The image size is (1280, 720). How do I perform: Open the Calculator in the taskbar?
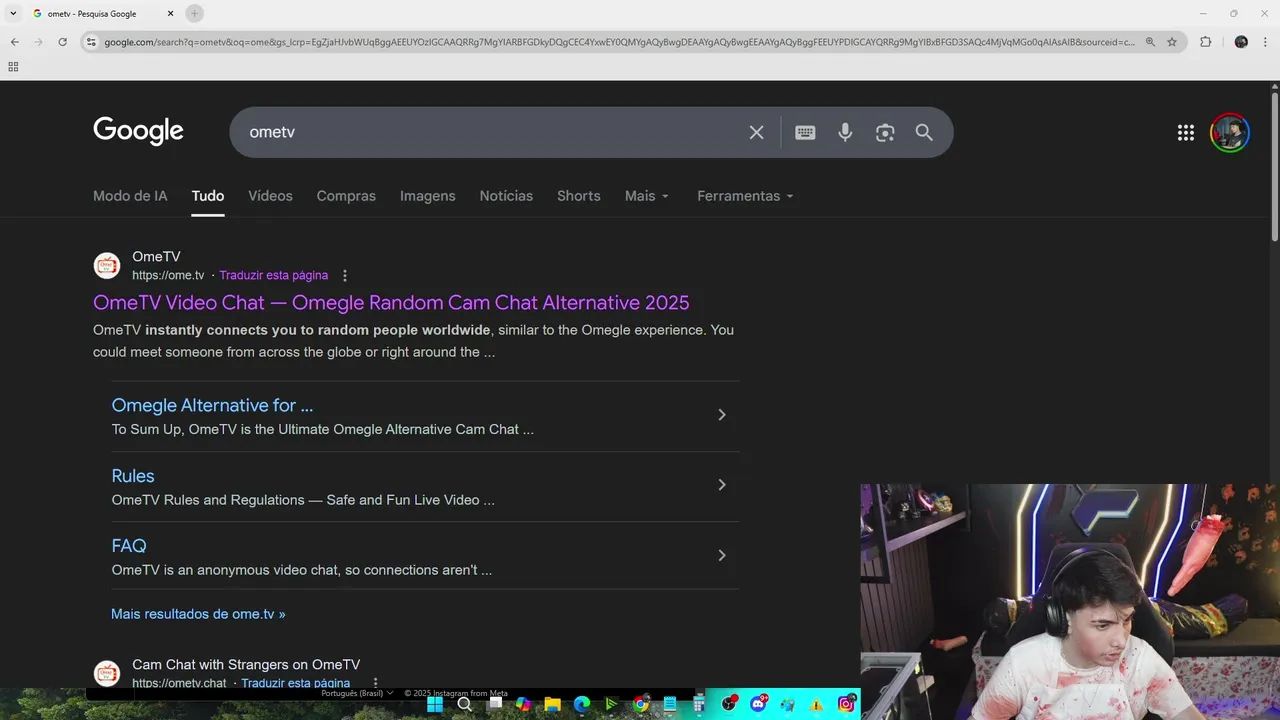tap(699, 704)
